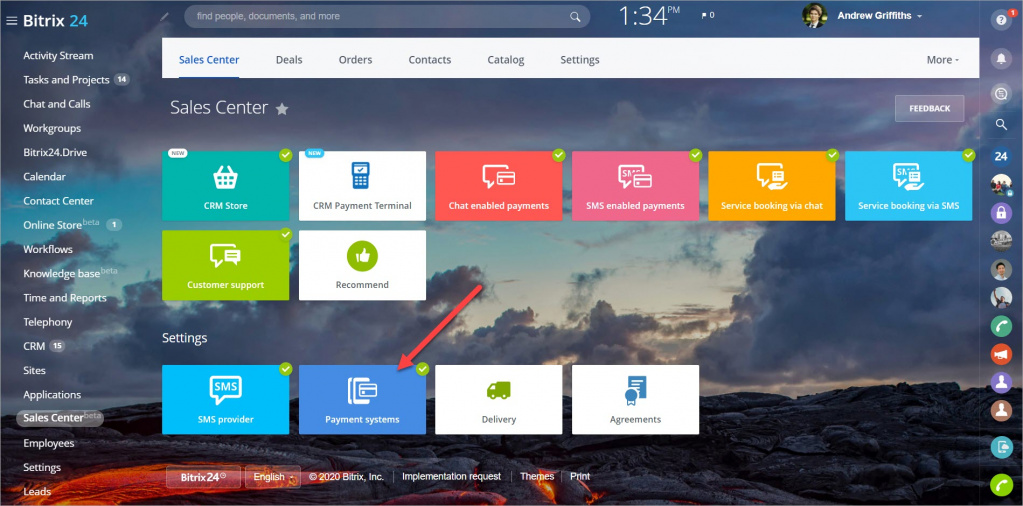
Task: Open the Themes link in footer
Action: (x=537, y=477)
